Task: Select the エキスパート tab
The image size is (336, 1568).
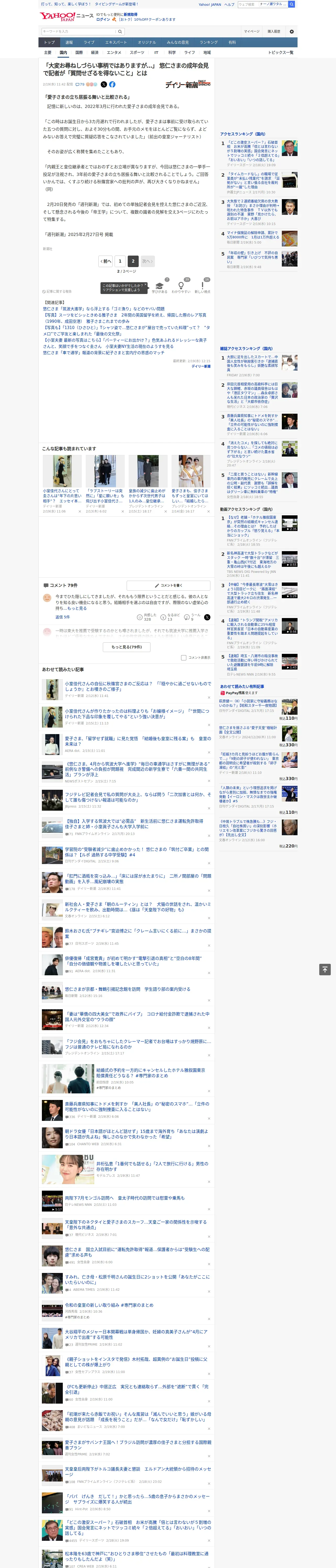Action: [x=116, y=43]
